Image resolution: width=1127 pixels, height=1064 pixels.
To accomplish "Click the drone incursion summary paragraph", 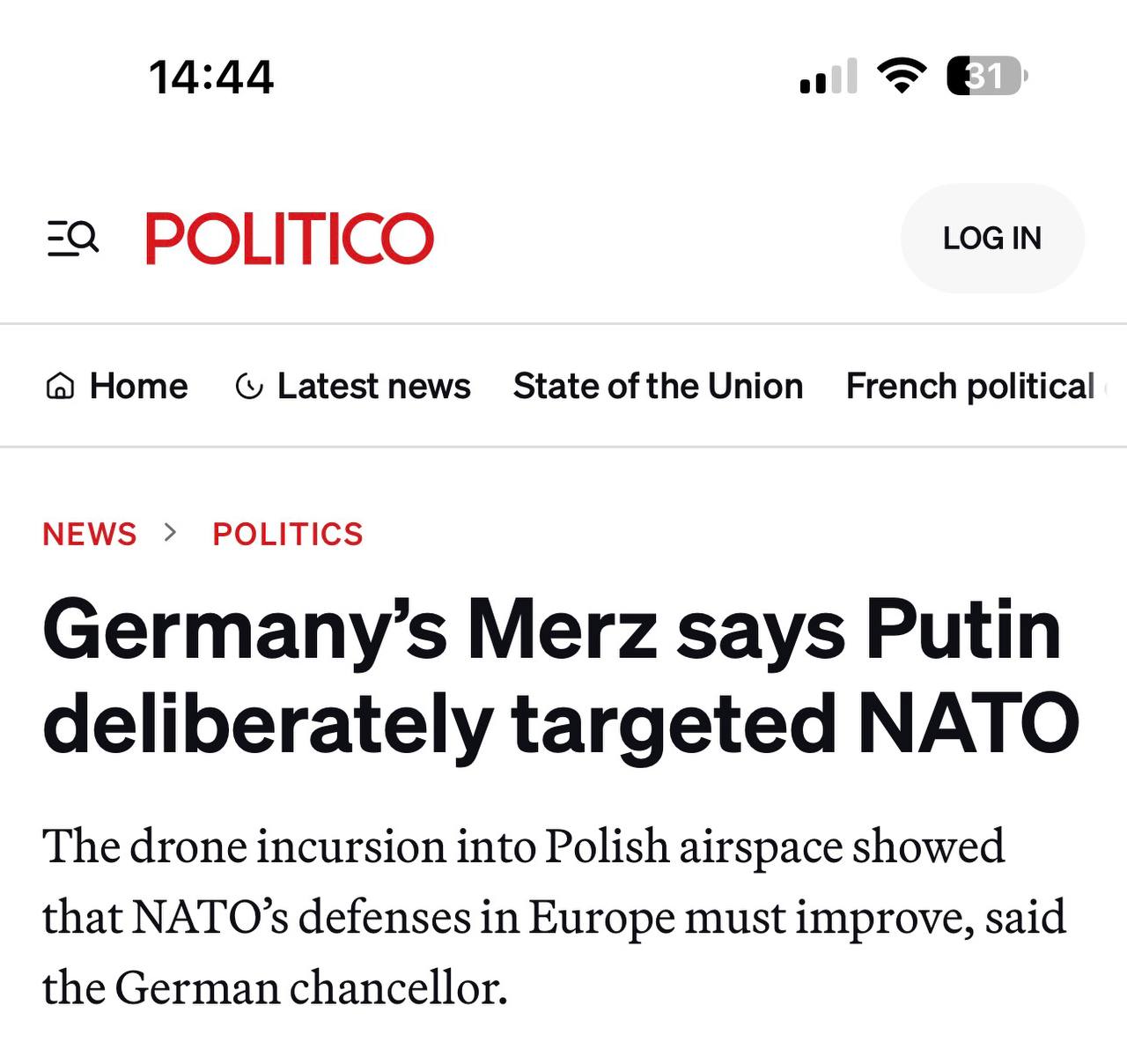I will coord(553,916).
